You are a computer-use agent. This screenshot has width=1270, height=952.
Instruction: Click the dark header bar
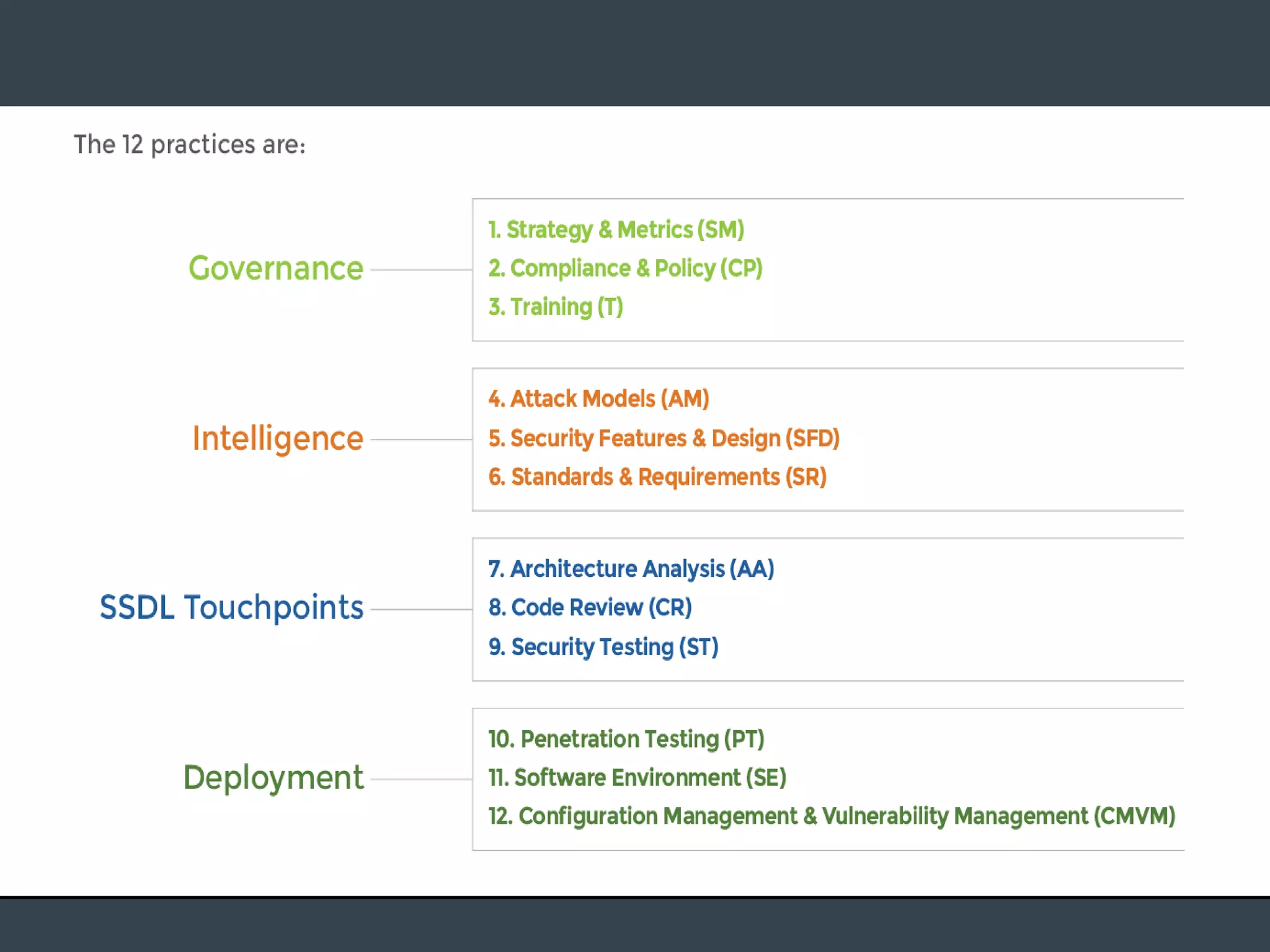click(635, 53)
